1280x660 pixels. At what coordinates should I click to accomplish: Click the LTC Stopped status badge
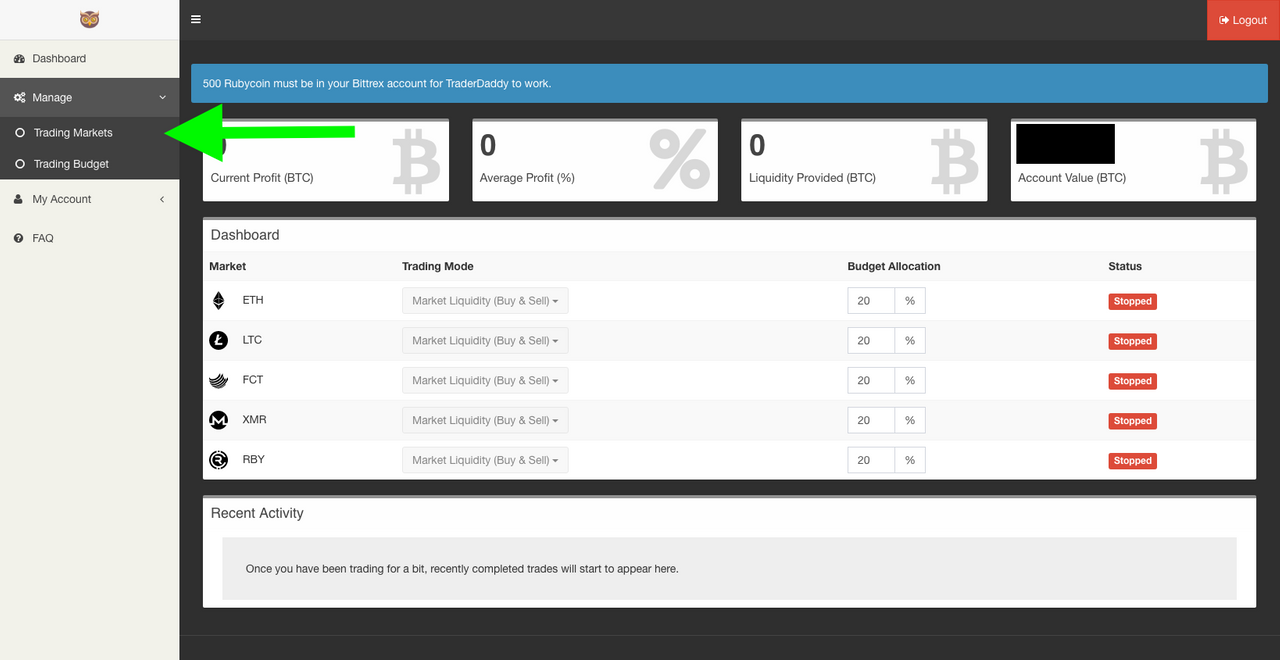1132,341
